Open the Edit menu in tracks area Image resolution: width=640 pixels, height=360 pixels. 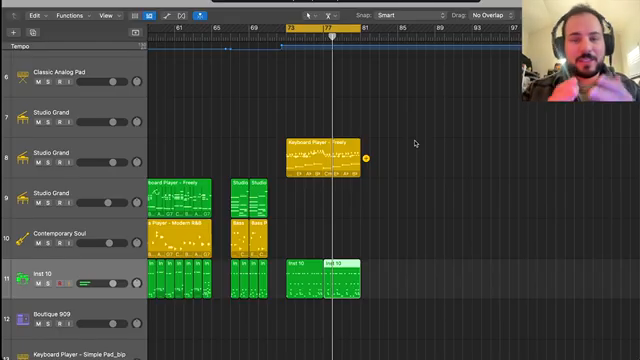click(38, 16)
